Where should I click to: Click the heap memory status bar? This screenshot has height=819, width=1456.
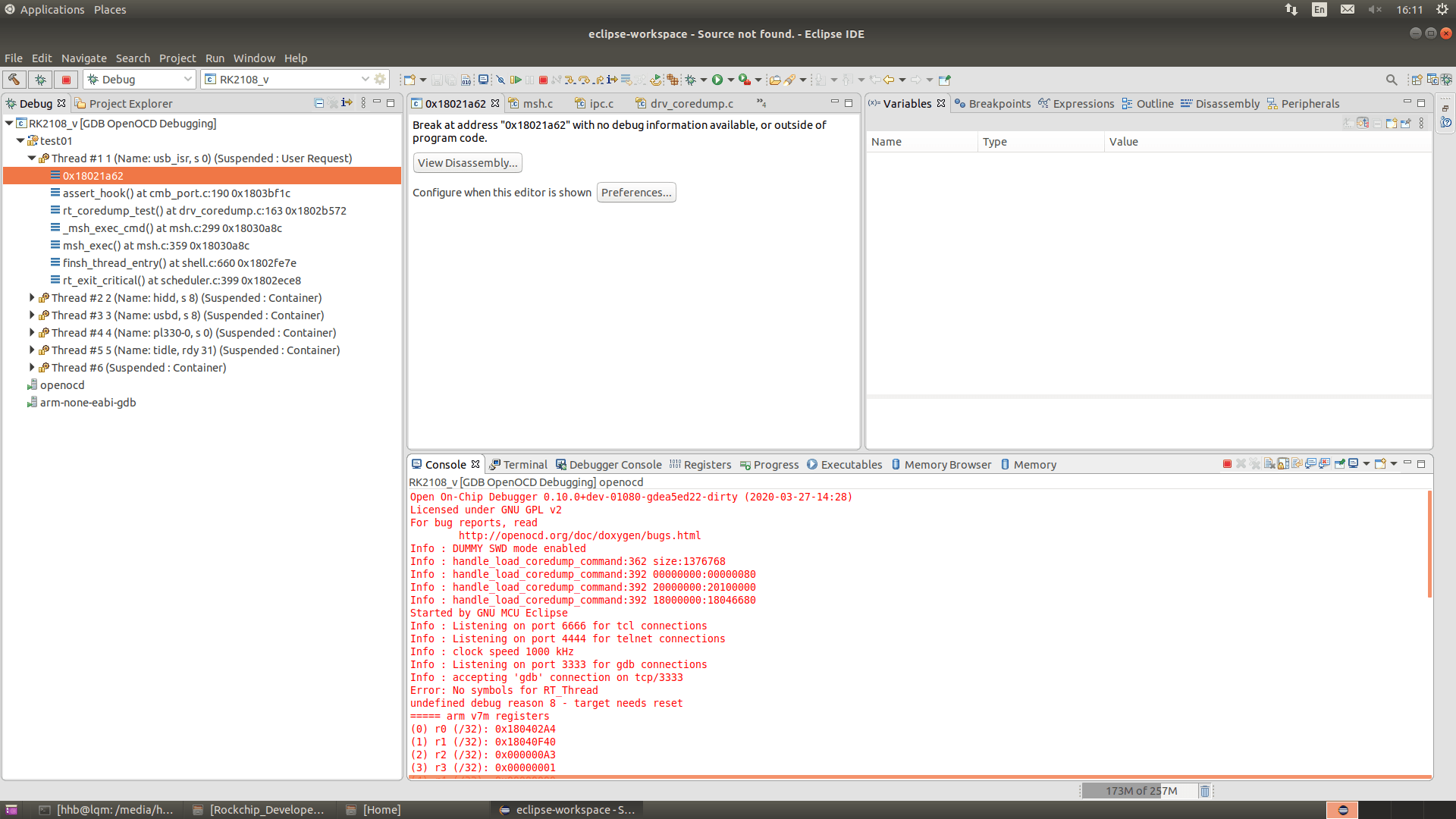pyautogui.click(x=1140, y=791)
